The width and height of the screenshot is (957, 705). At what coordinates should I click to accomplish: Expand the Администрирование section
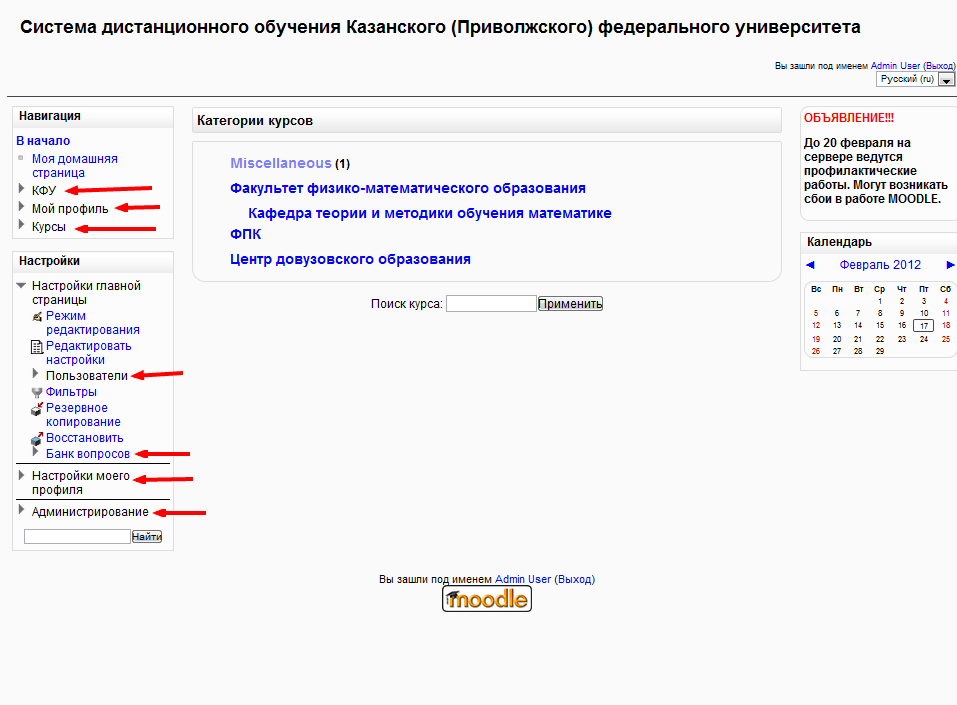click(21, 510)
